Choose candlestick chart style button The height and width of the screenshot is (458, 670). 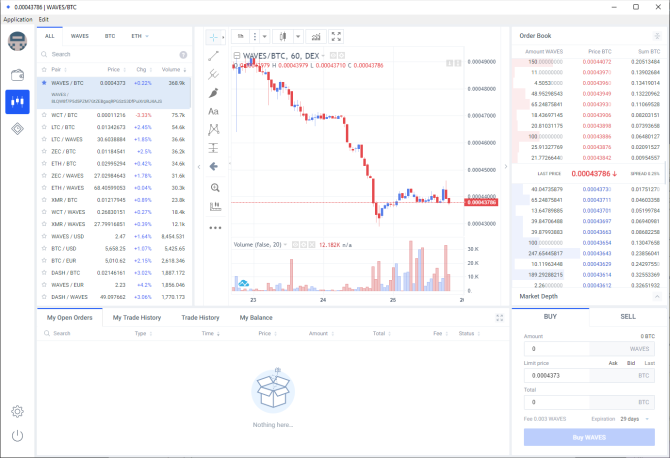tap(283, 37)
